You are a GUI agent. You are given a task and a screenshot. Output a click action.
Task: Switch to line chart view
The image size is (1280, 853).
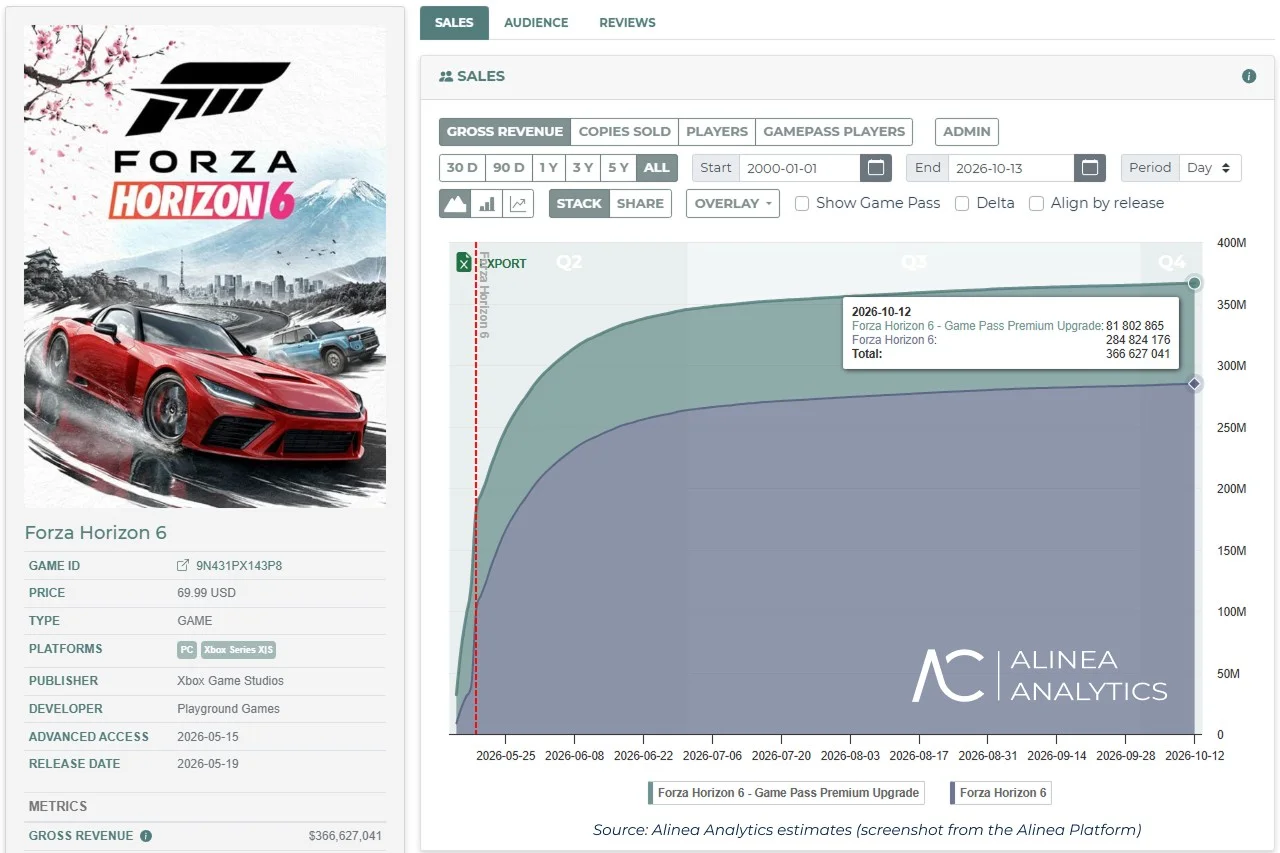click(518, 203)
